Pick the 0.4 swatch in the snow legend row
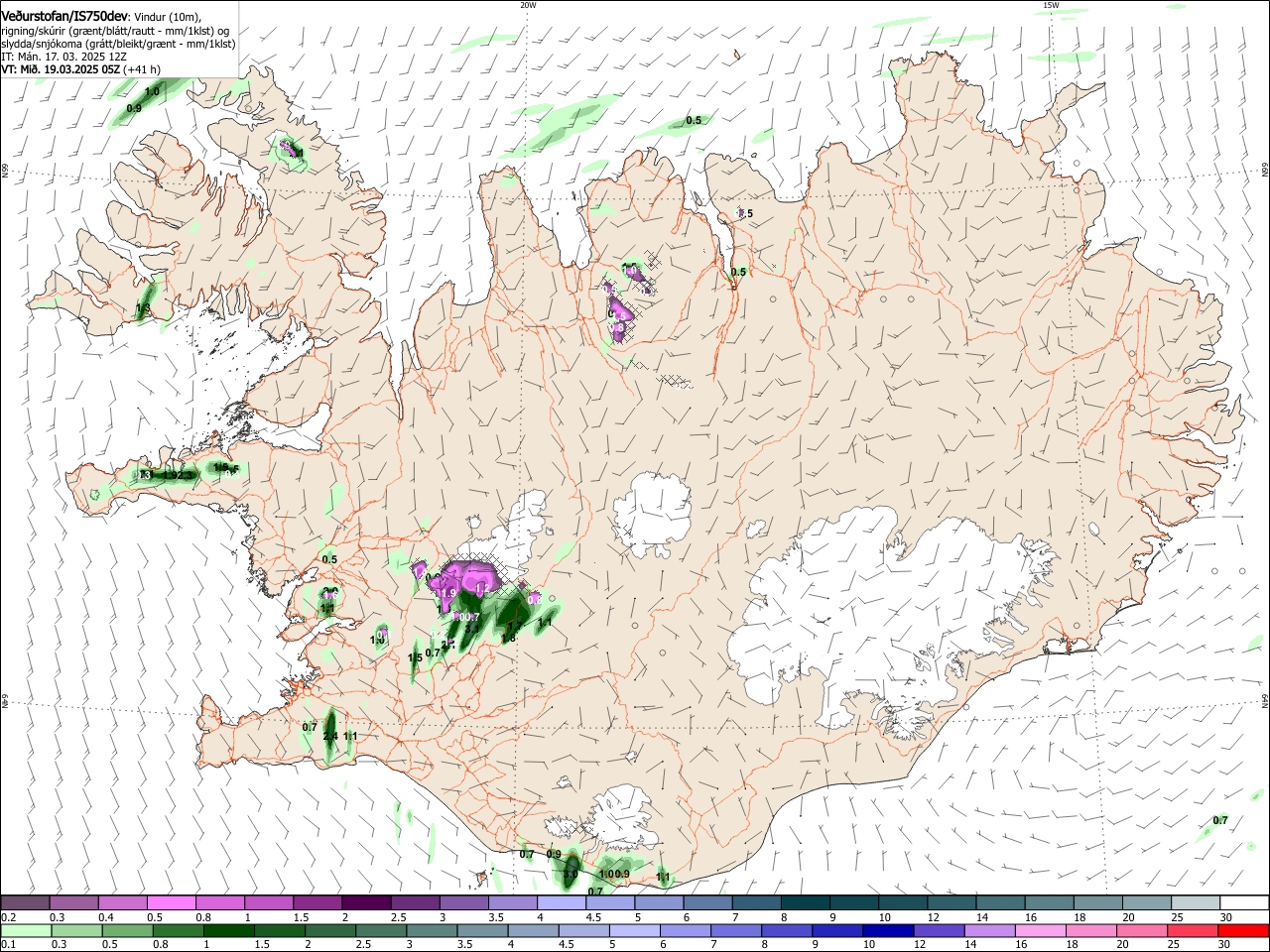This screenshot has height=952, width=1270. click(x=122, y=903)
